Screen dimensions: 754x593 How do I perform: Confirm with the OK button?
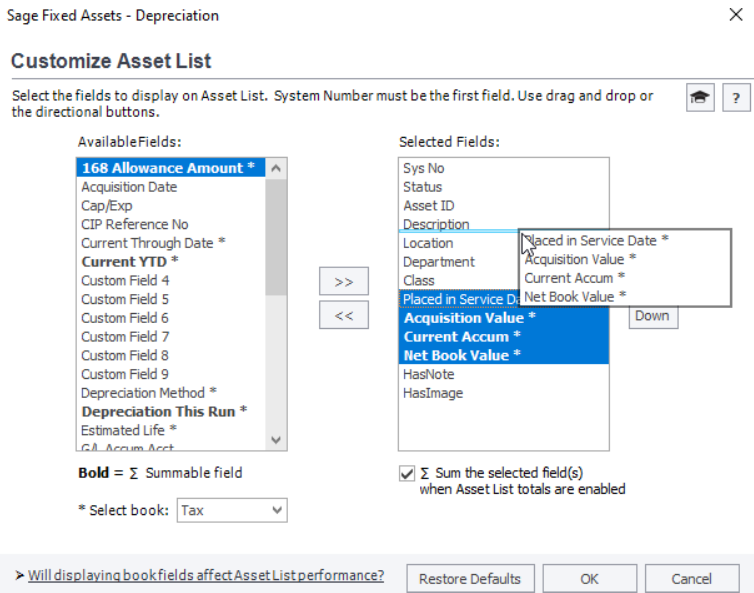(589, 578)
